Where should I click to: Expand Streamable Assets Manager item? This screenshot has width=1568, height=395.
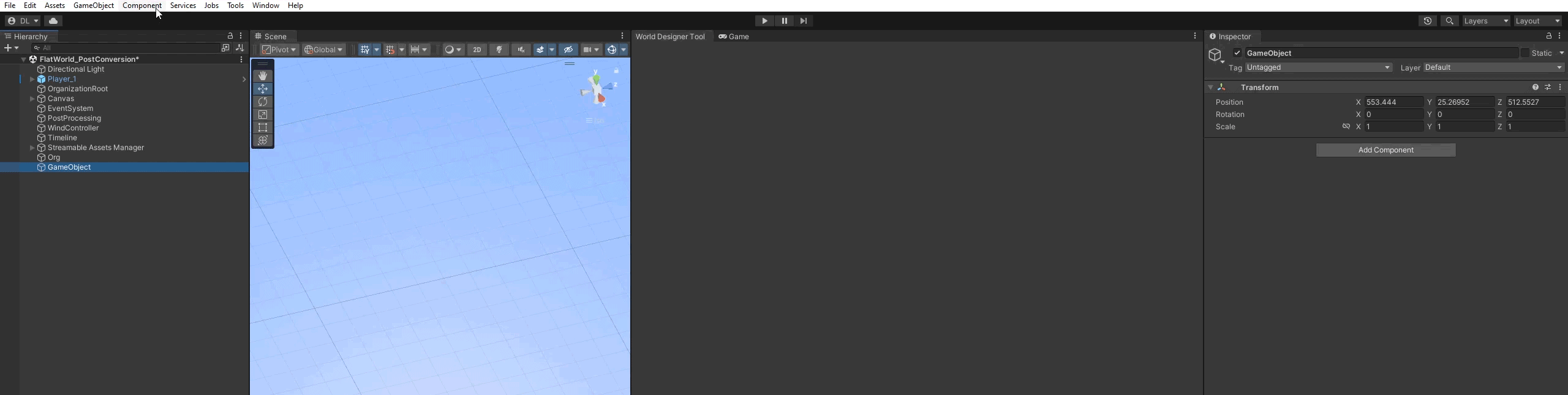[32, 148]
